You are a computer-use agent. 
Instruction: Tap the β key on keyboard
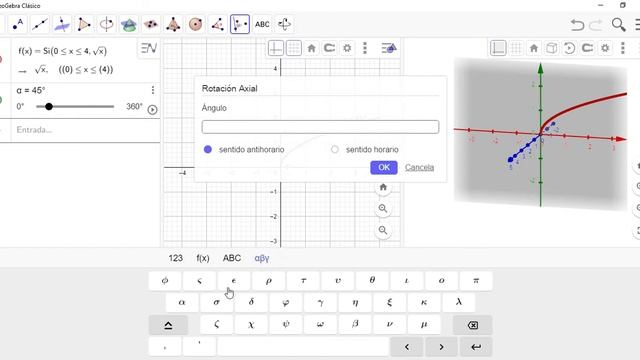355,324
